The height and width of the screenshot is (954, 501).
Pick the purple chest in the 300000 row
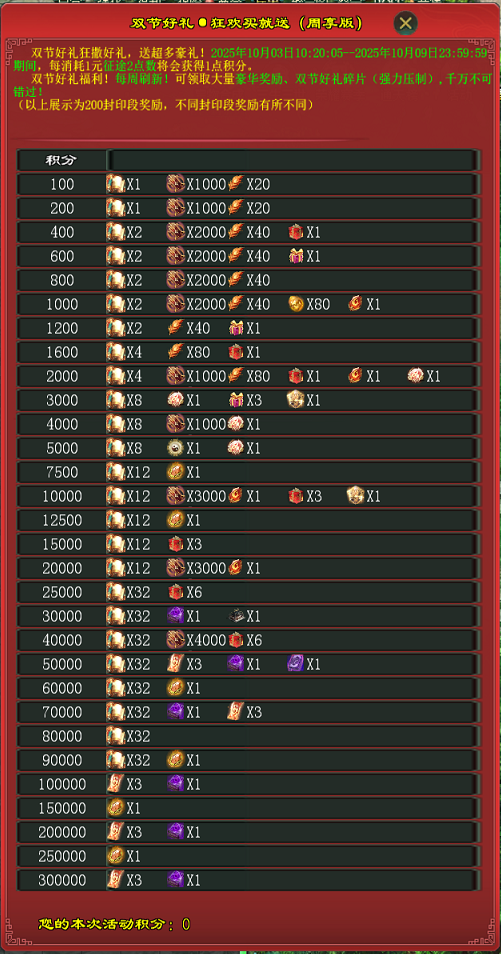click(176, 880)
